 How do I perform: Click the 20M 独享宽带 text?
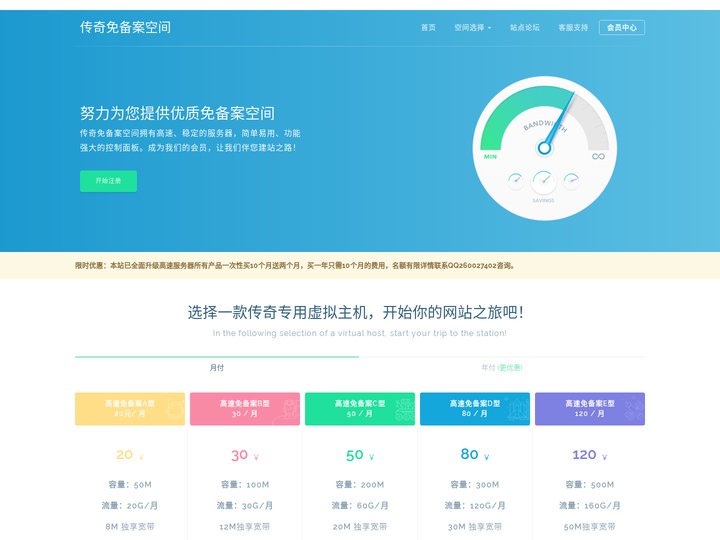tap(360, 527)
